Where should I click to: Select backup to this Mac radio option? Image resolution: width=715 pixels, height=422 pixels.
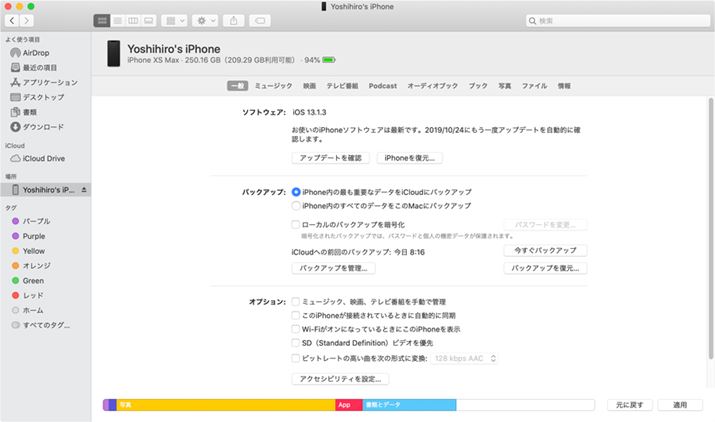[x=296, y=206]
